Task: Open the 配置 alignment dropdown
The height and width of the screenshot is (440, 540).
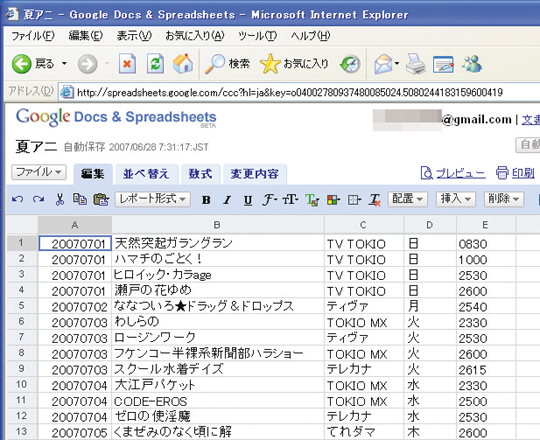Action: tap(408, 199)
